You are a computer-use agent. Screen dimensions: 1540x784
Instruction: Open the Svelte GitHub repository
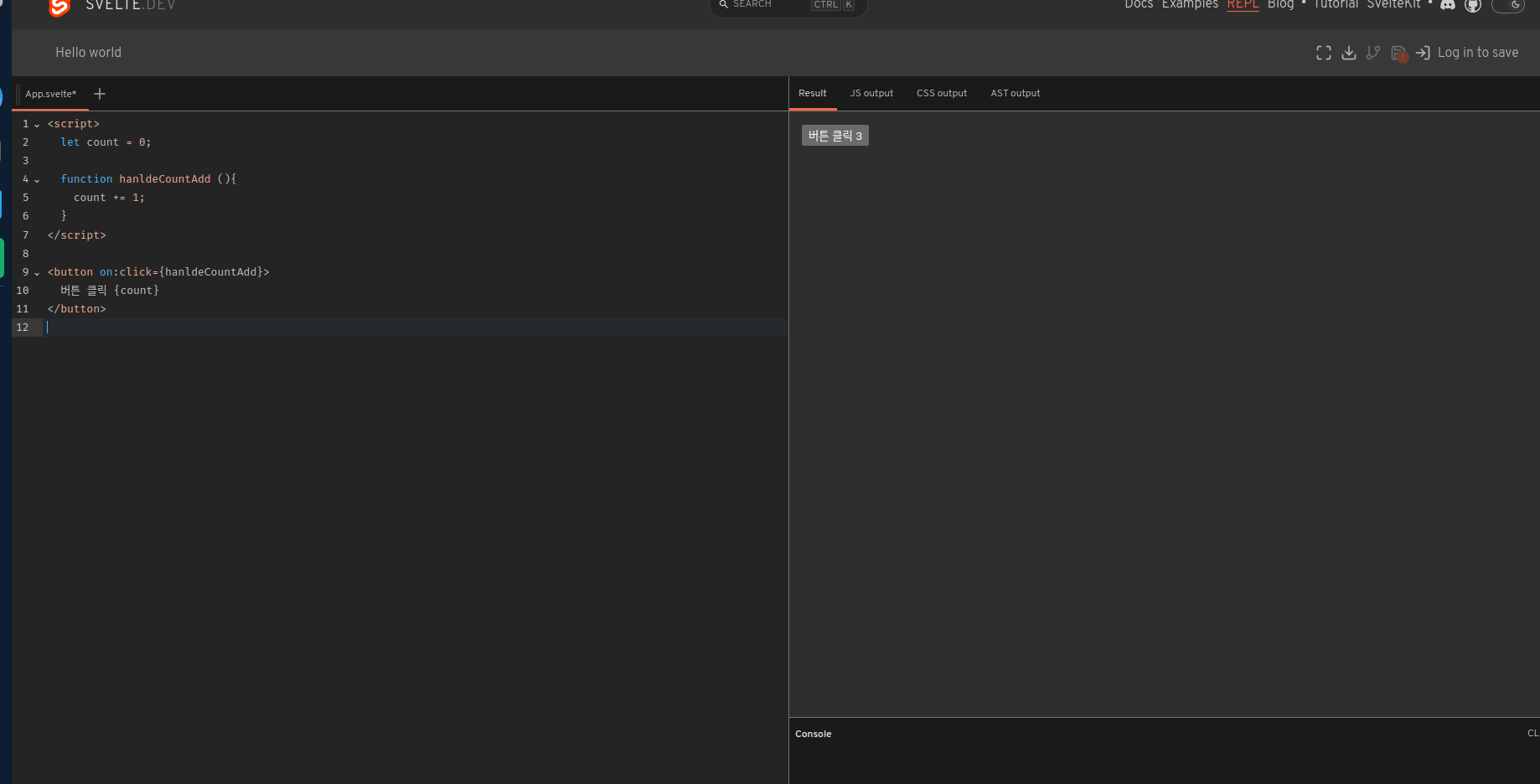pos(1473,5)
